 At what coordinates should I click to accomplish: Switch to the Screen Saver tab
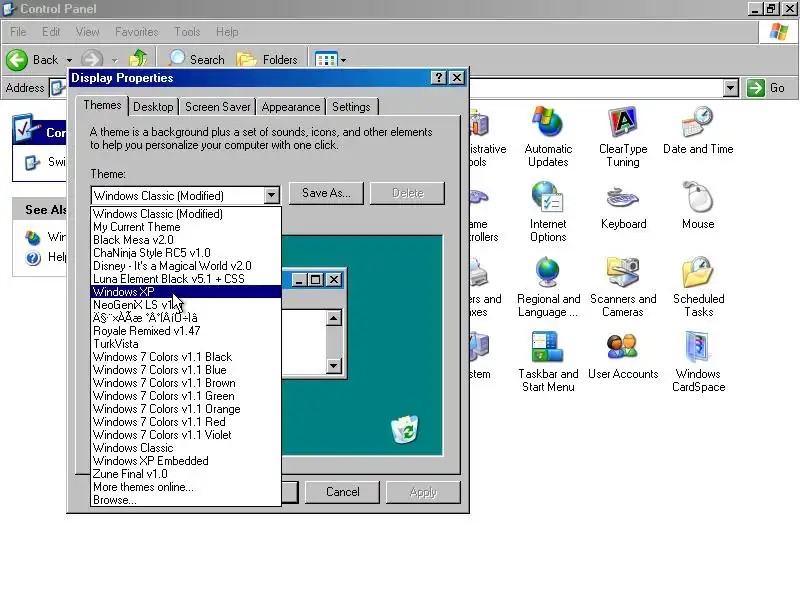tap(218, 107)
